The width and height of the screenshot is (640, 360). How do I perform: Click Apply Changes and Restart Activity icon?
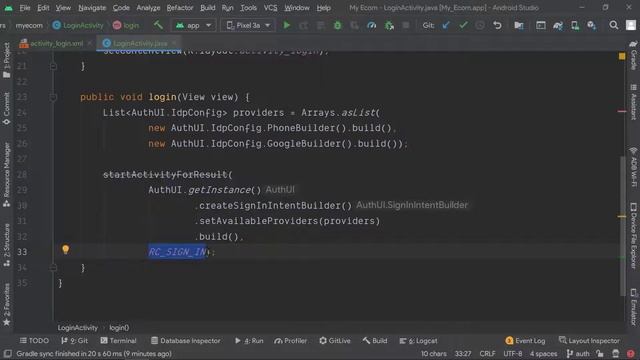click(x=304, y=25)
